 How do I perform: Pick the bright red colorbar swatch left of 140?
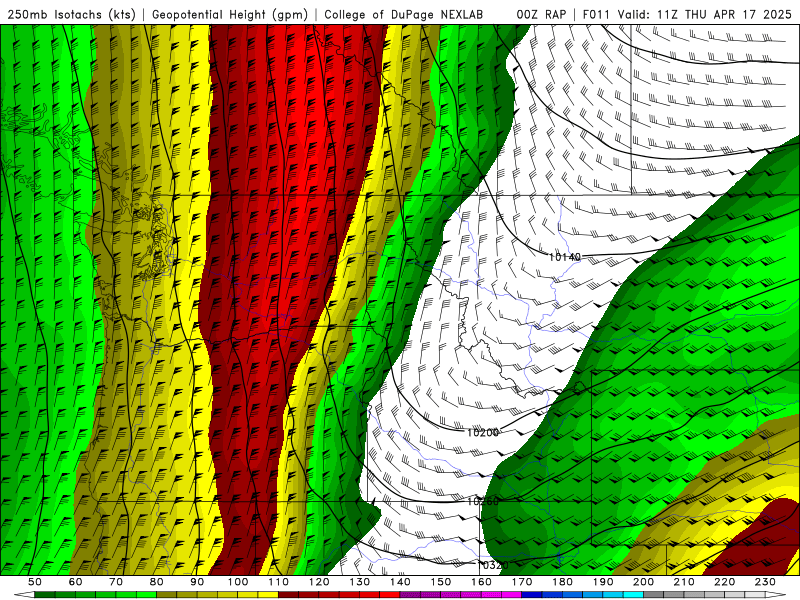click(x=390, y=595)
